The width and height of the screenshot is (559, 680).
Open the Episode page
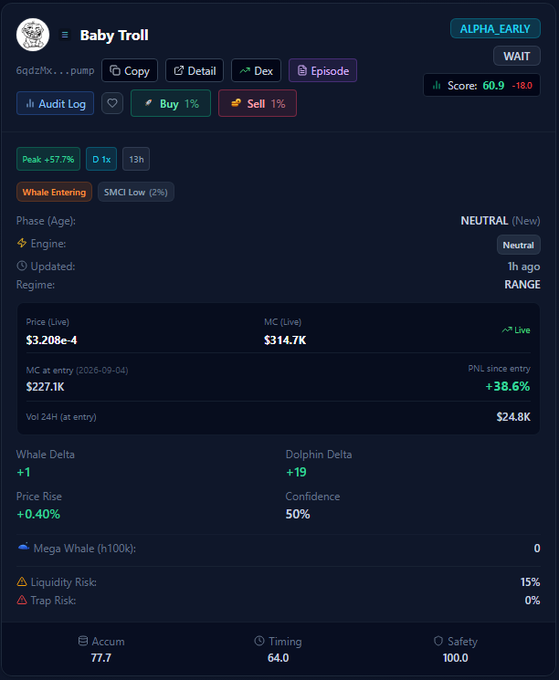(x=323, y=70)
